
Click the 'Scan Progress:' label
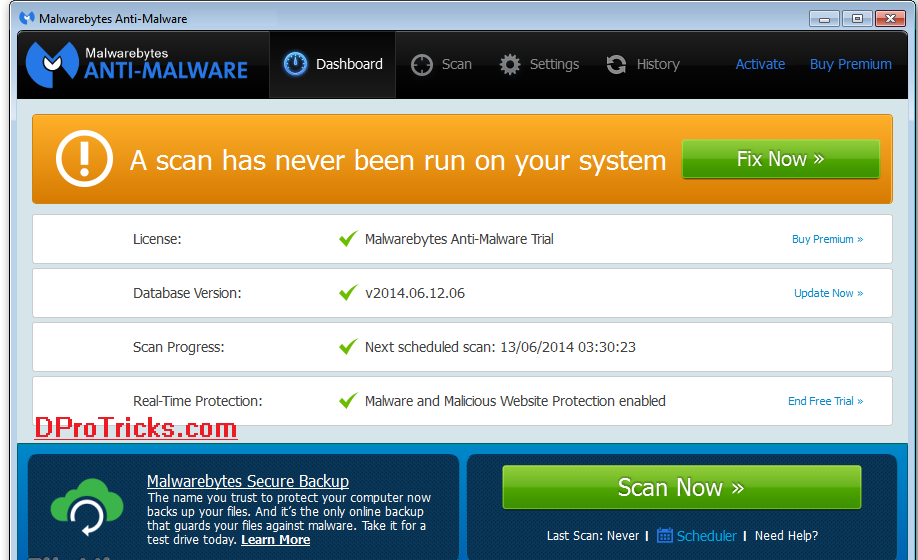pyautogui.click(x=179, y=347)
